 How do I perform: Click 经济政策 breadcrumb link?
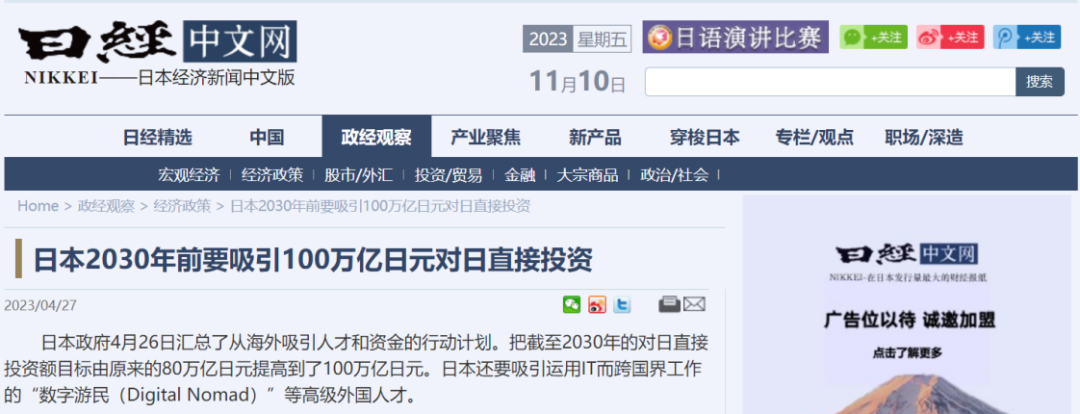pyautogui.click(x=183, y=206)
